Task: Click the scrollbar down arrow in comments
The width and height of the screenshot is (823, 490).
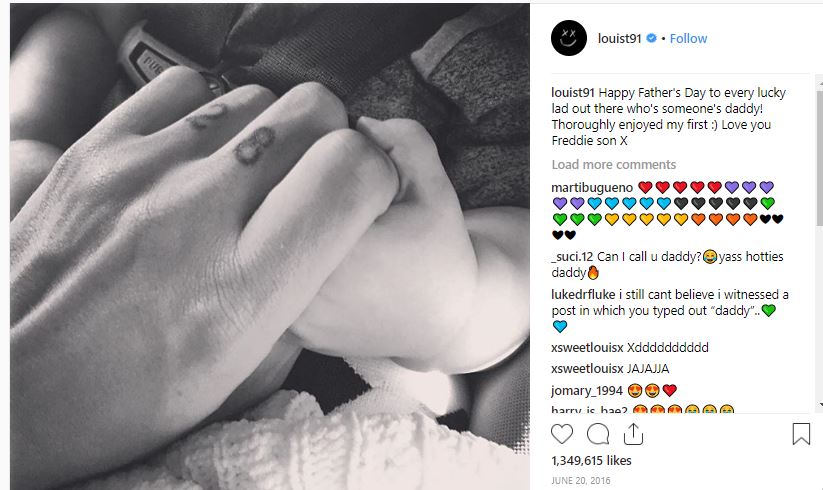Action: (820, 405)
